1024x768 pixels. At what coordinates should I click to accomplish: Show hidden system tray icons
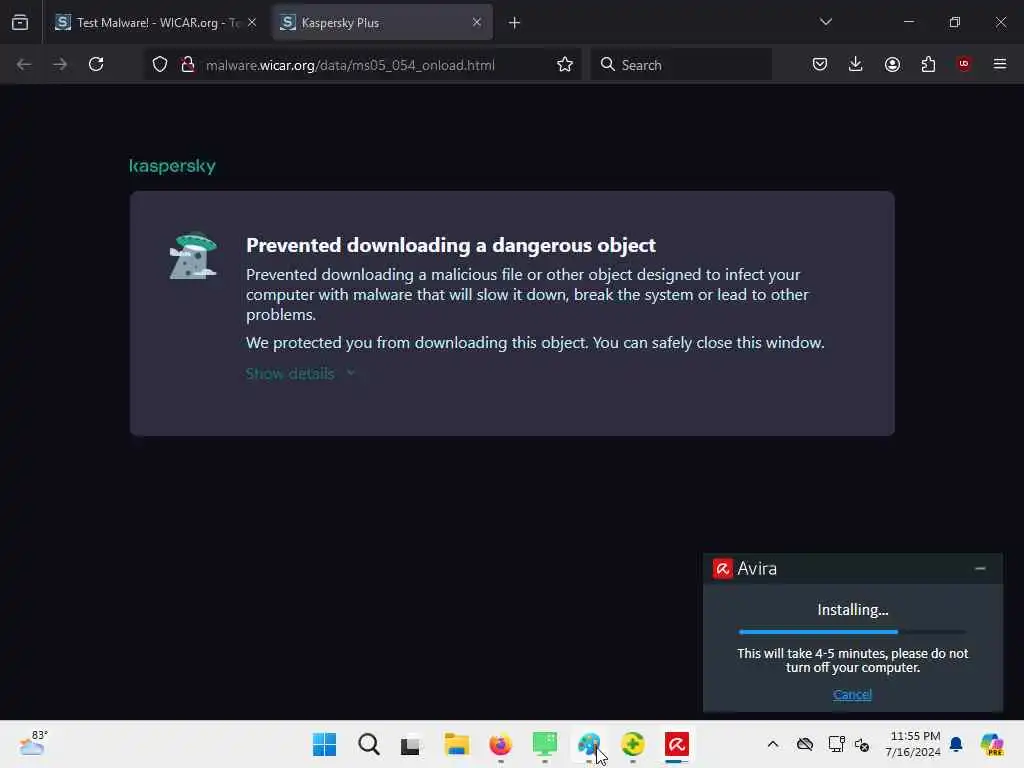[x=773, y=744]
